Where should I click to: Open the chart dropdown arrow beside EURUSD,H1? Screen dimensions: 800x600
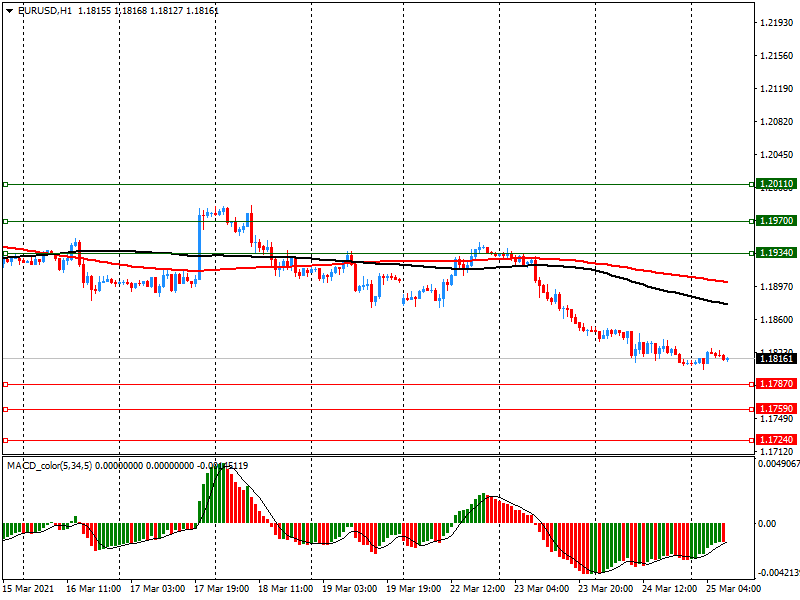9,9
